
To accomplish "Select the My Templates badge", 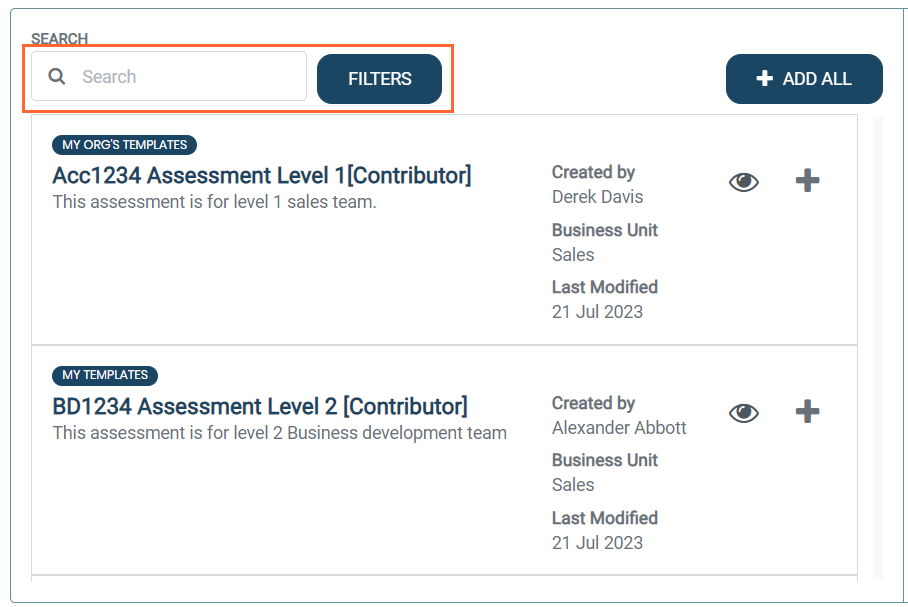I will pyautogui.click(x=105, y=375).
